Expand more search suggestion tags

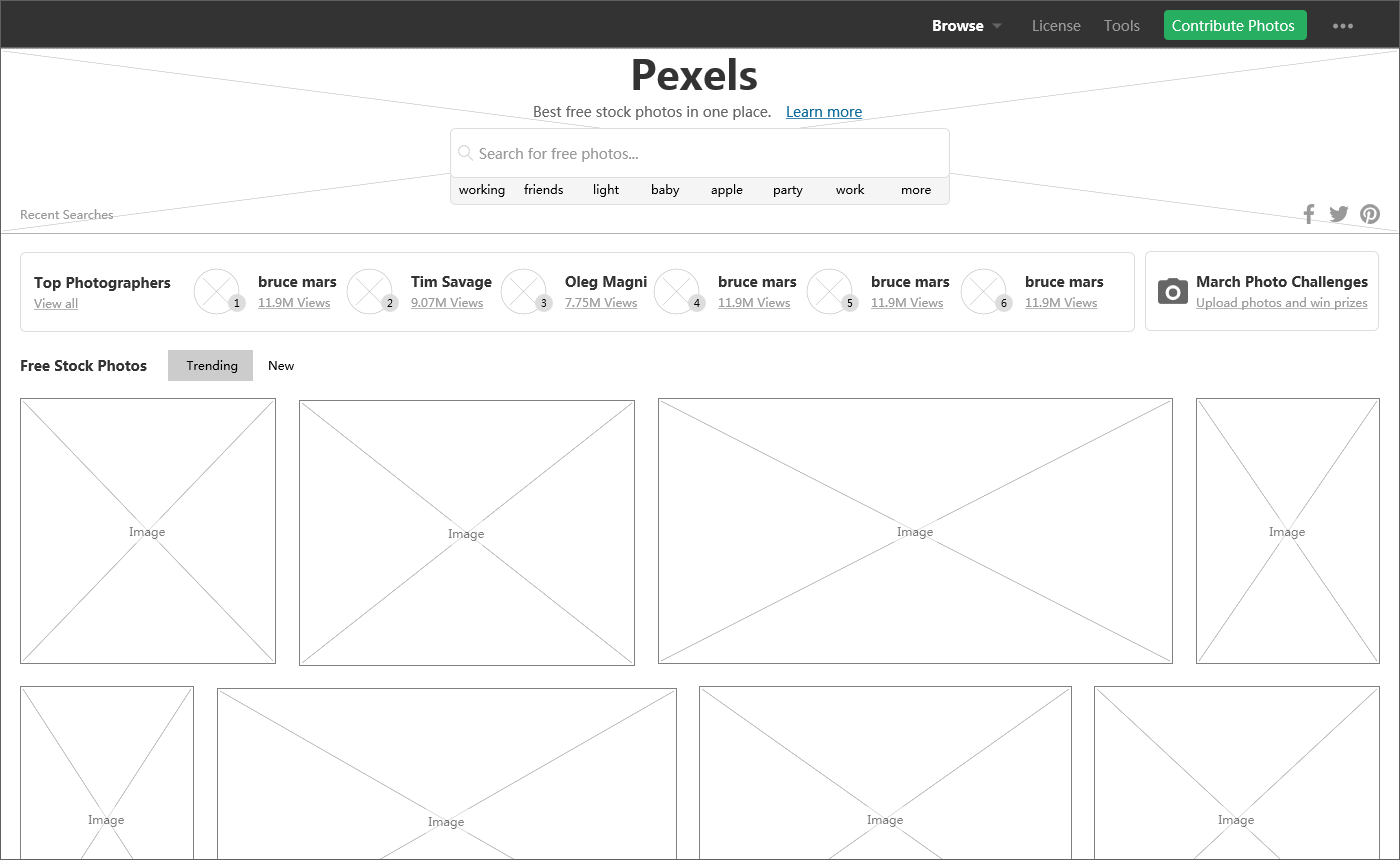point(915,189)
